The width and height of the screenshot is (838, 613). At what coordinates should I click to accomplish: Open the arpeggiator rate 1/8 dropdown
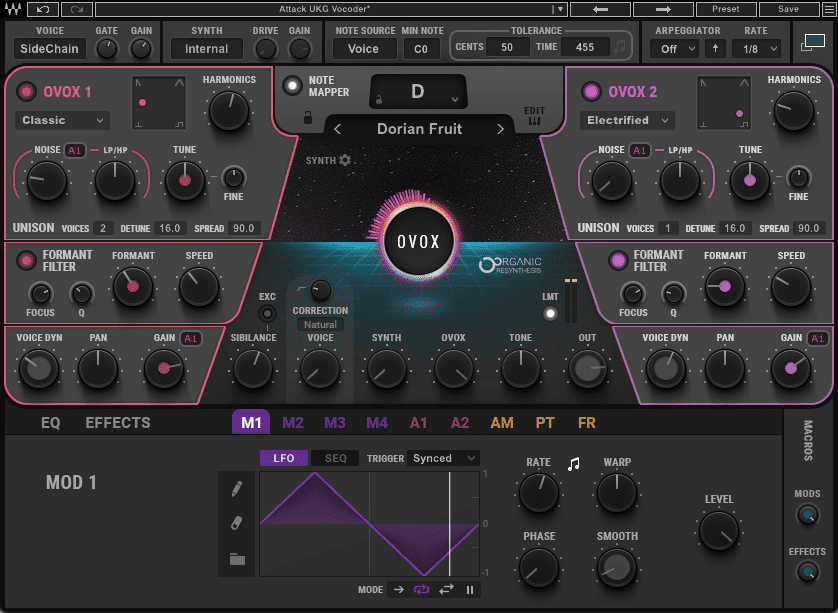click(x=757, y=49)
